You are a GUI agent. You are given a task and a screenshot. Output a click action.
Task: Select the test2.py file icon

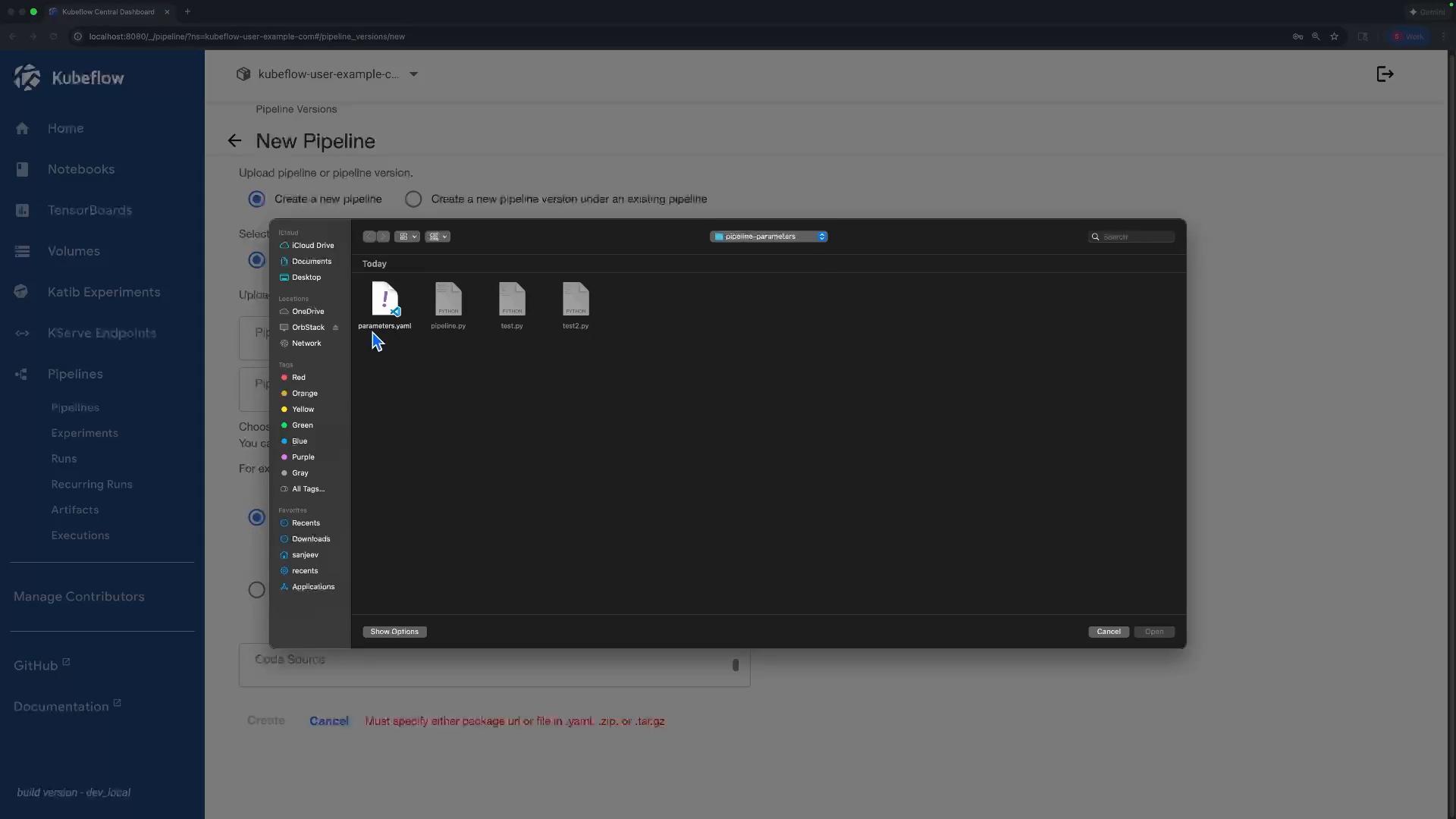point(576,299)
